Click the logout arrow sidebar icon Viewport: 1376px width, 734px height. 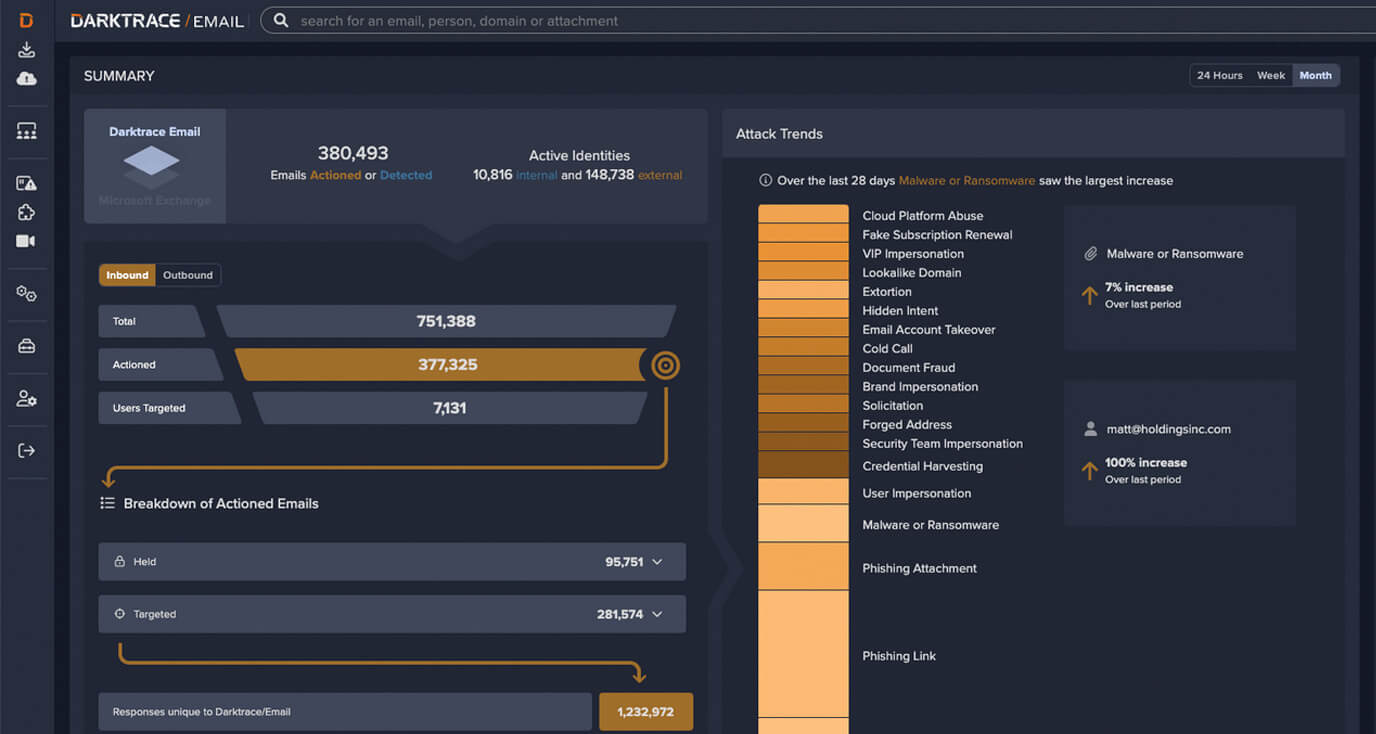[x=26, y=451]
